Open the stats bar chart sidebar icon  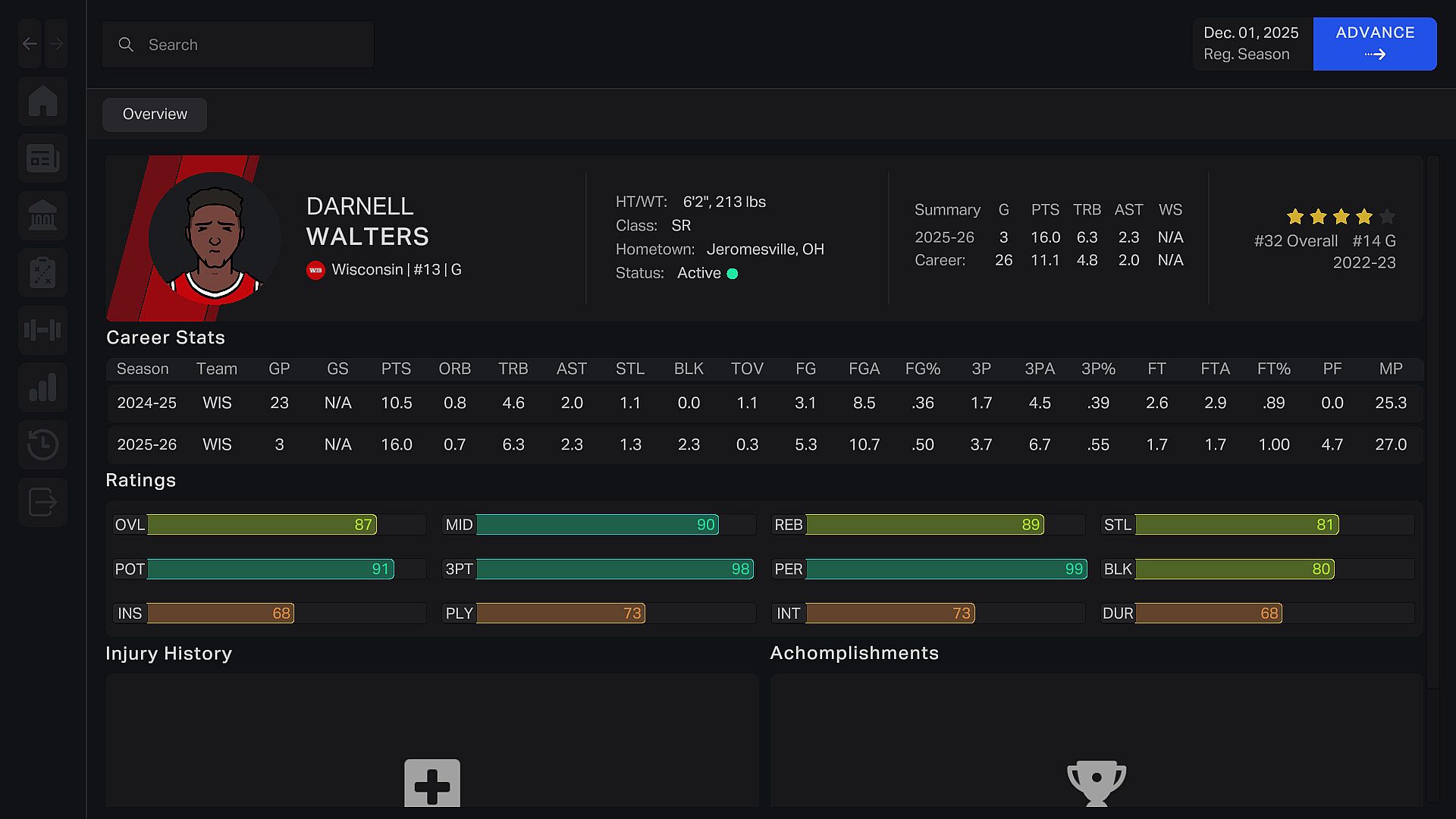point(43,388)
